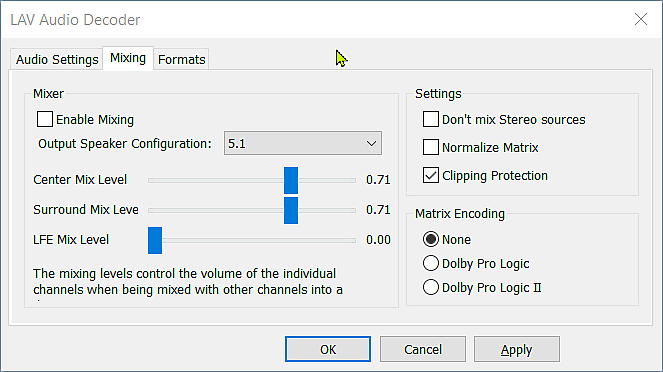The height and width of the screenshot is (372, 663).
Task: Uncheck Clipping Protection
Action: pos(430,175)
